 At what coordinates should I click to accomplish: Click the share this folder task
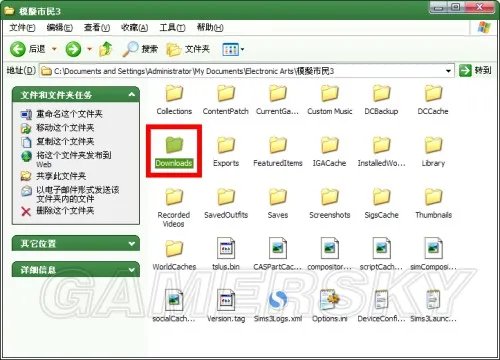pos(53,176)
